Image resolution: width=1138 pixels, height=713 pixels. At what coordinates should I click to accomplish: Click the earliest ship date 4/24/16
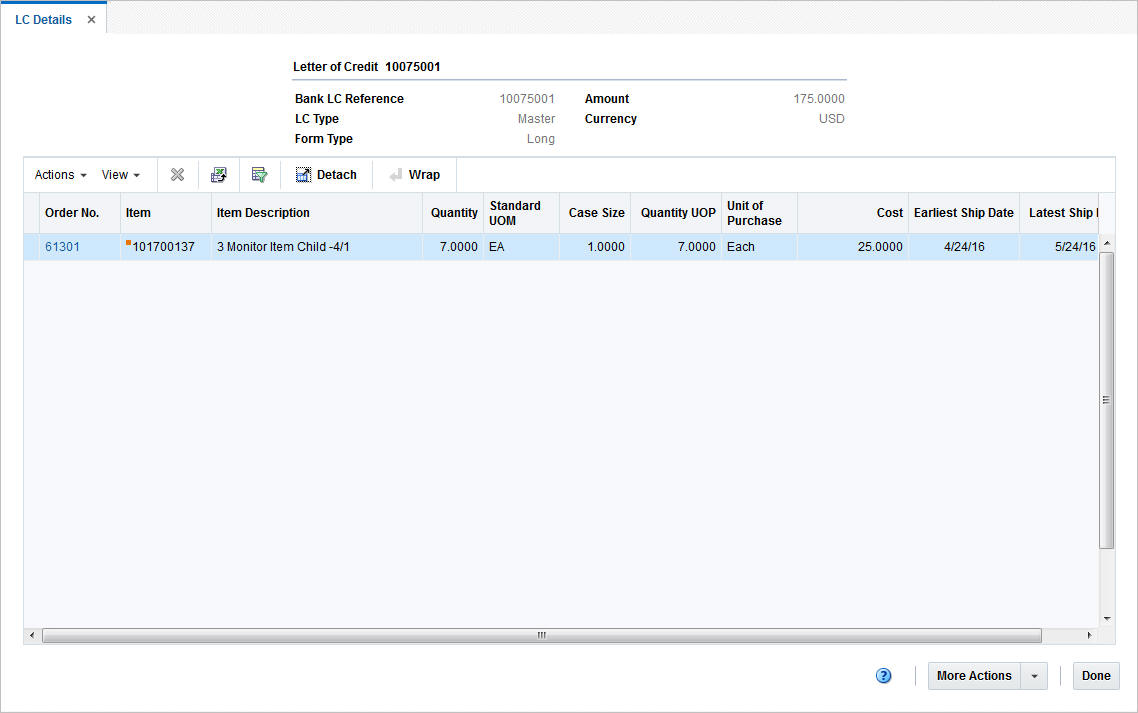pos(964,247)
